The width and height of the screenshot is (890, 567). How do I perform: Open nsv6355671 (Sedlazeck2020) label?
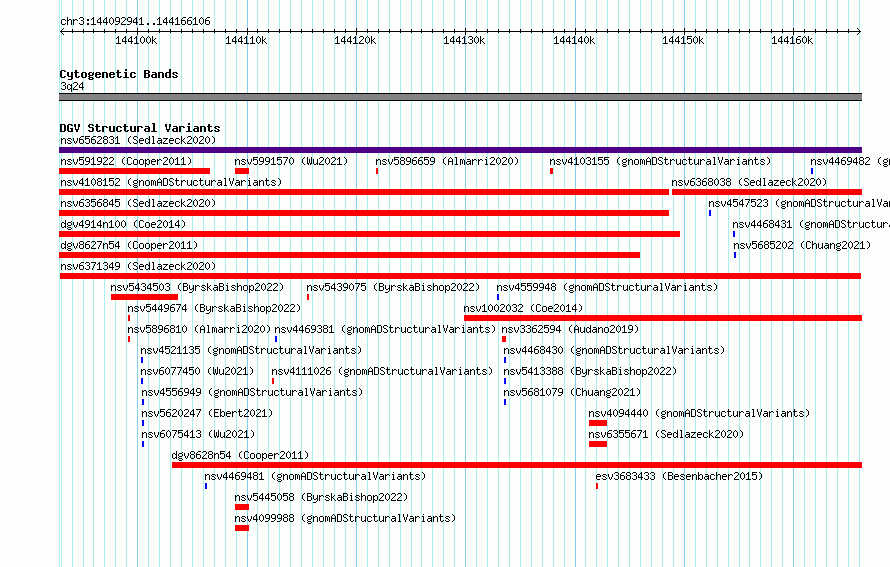[666, 434]
